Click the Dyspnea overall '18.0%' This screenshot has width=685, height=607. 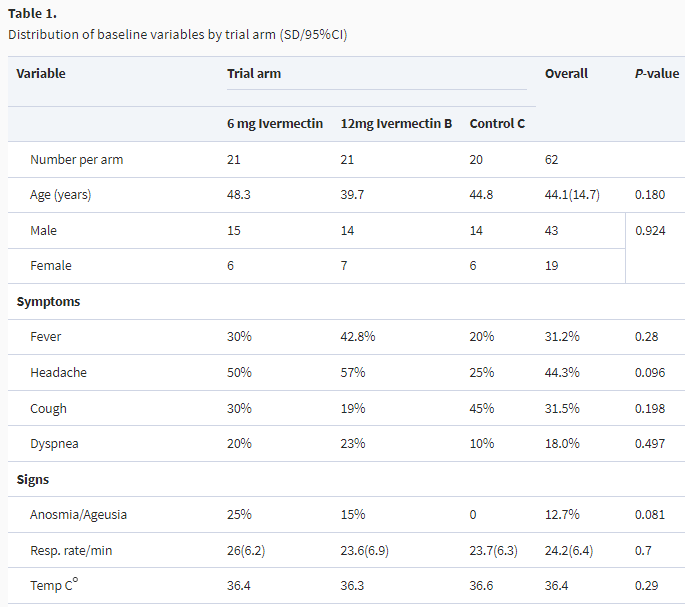(562, 444)
